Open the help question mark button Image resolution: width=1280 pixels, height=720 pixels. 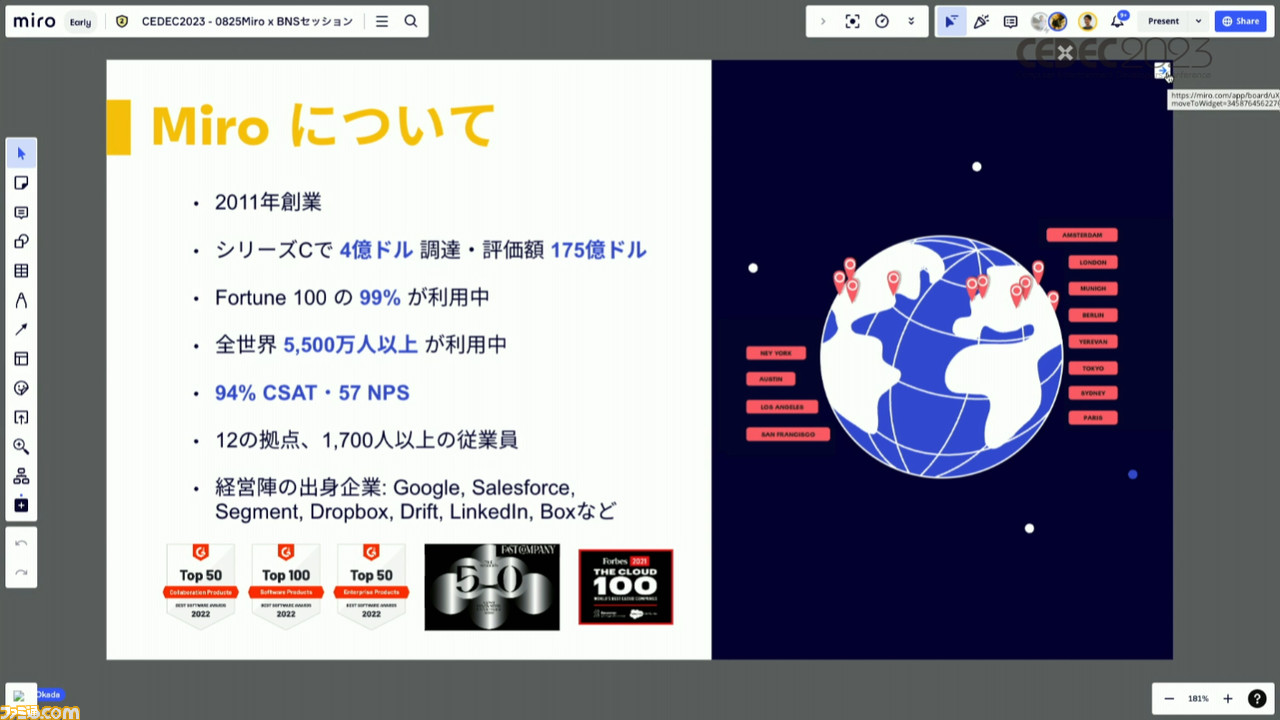[1257, 699]
